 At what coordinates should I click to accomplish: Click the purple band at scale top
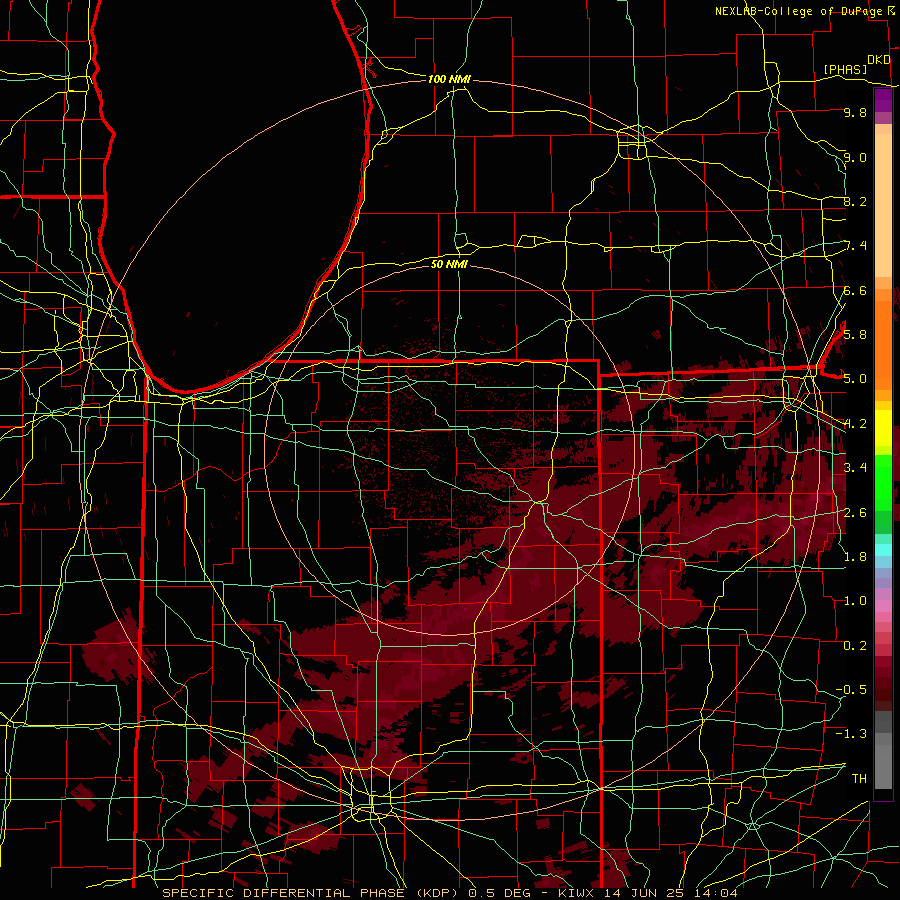coord(883,100)
